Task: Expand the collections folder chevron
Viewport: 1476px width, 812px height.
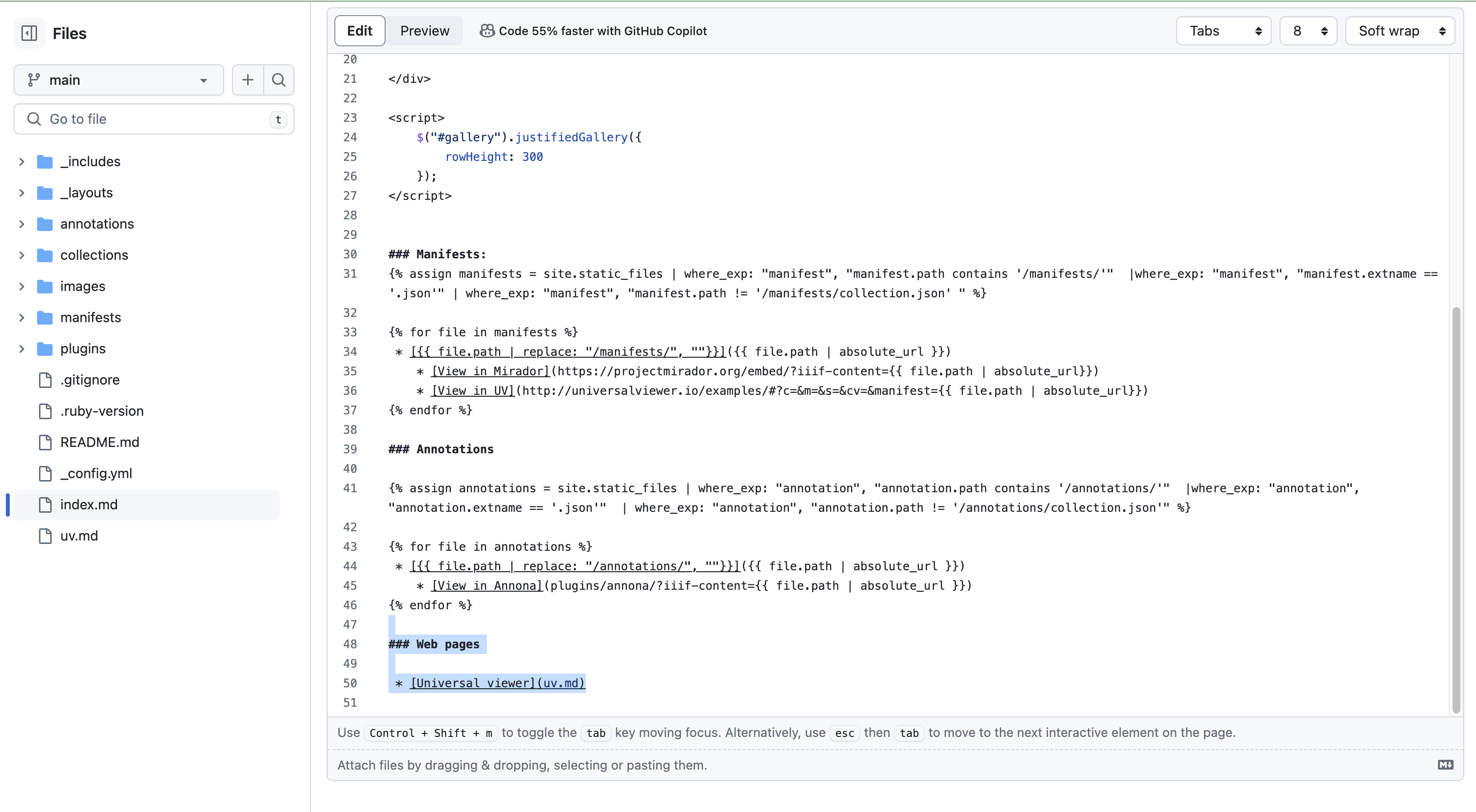Action: pyautogui.click(x=21, y=255)
